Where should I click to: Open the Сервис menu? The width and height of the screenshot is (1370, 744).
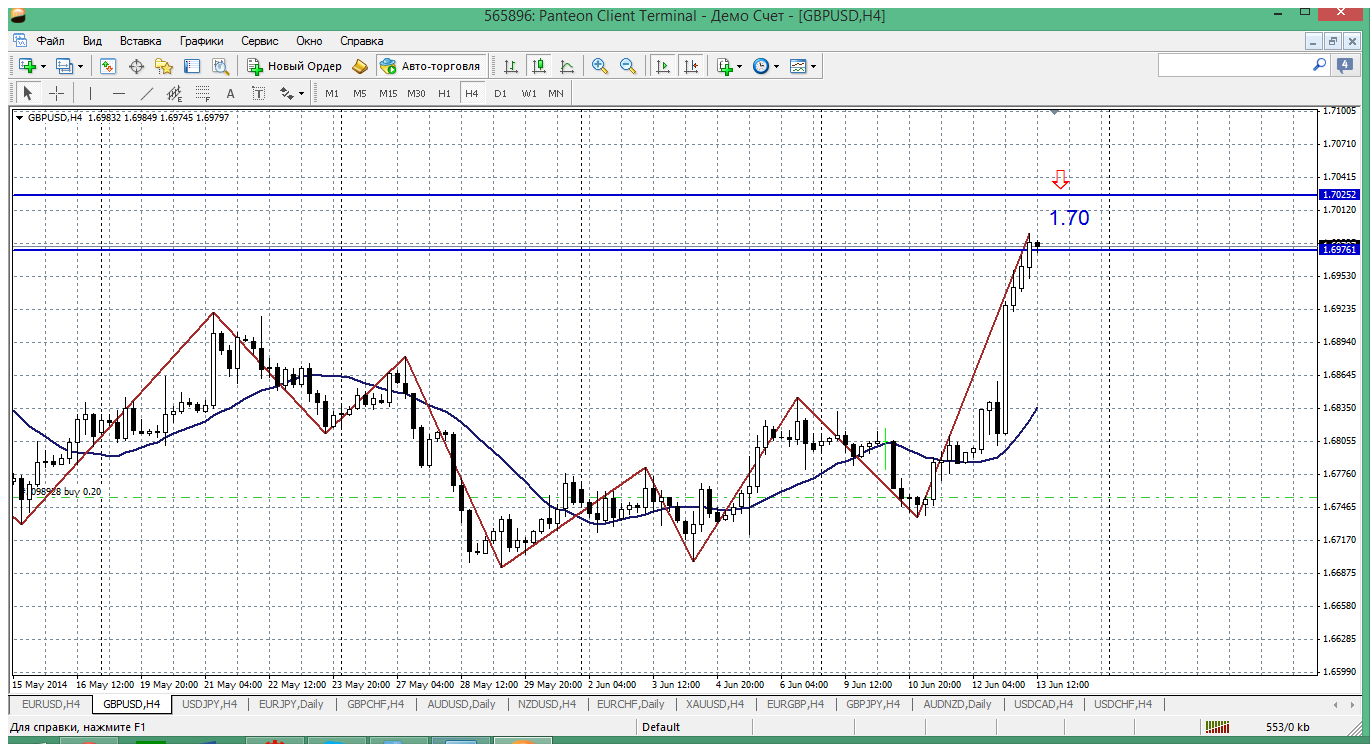(259, 41)
